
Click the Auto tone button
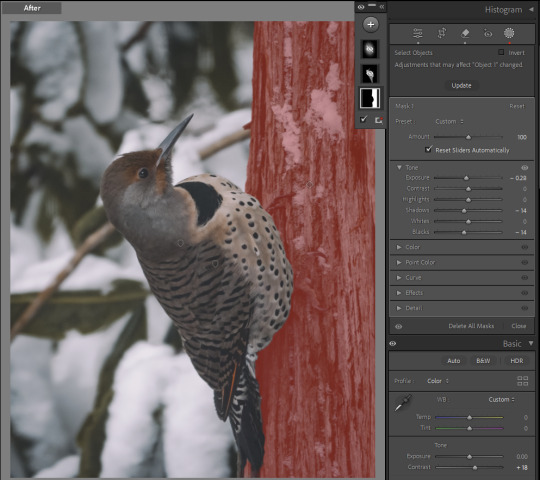pos(454,361)
